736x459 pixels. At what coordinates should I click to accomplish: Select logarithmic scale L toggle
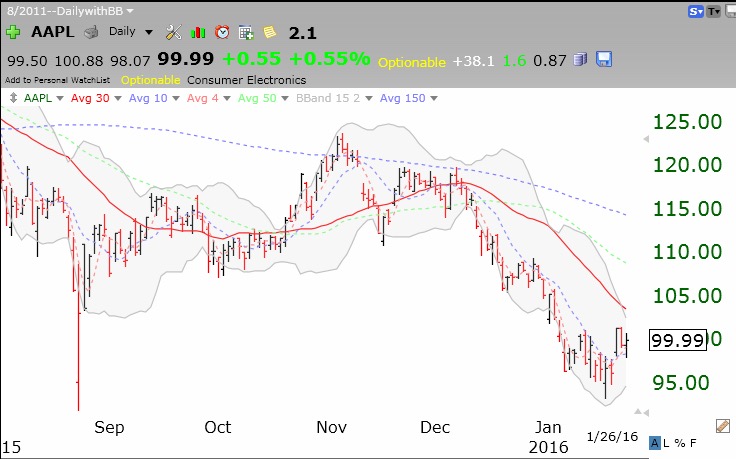coord(666,443)
